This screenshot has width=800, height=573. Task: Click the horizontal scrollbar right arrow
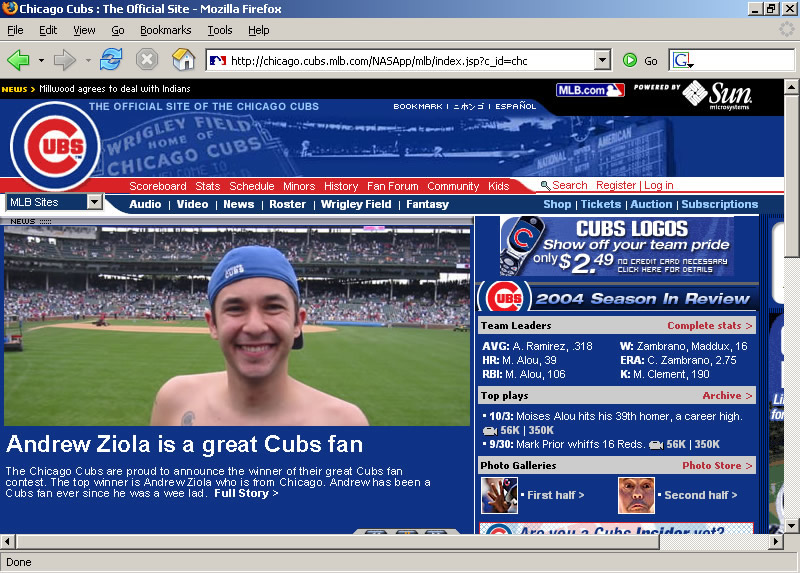[776, 541]
